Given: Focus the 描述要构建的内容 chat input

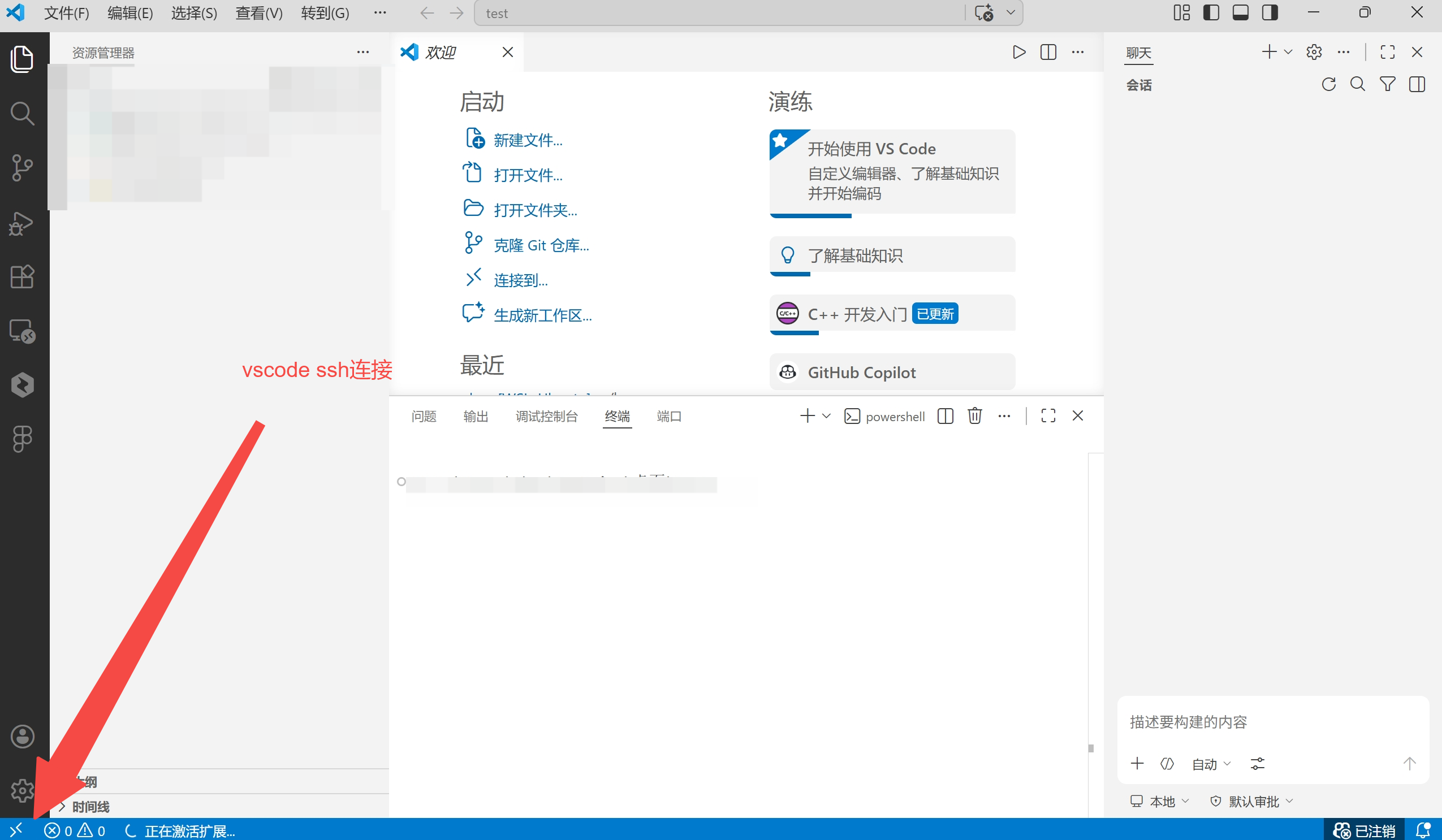Looking at the screenshot, I should 1272,722.
